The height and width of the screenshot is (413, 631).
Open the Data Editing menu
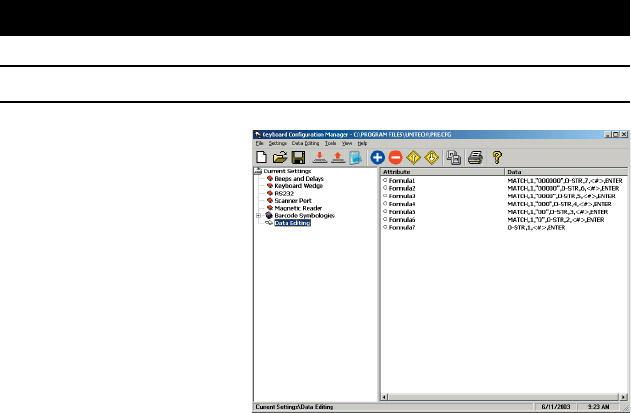pos(305,143)
